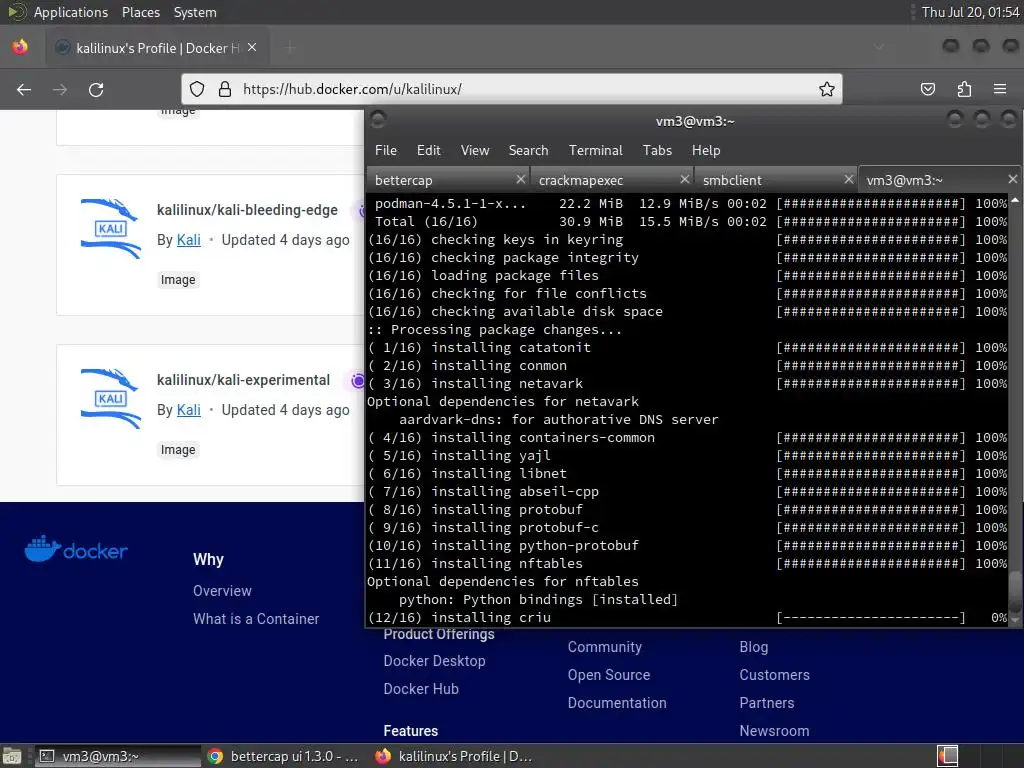Switch to vm3@vm3:~ taskbar window button

(x=118, y=756)
